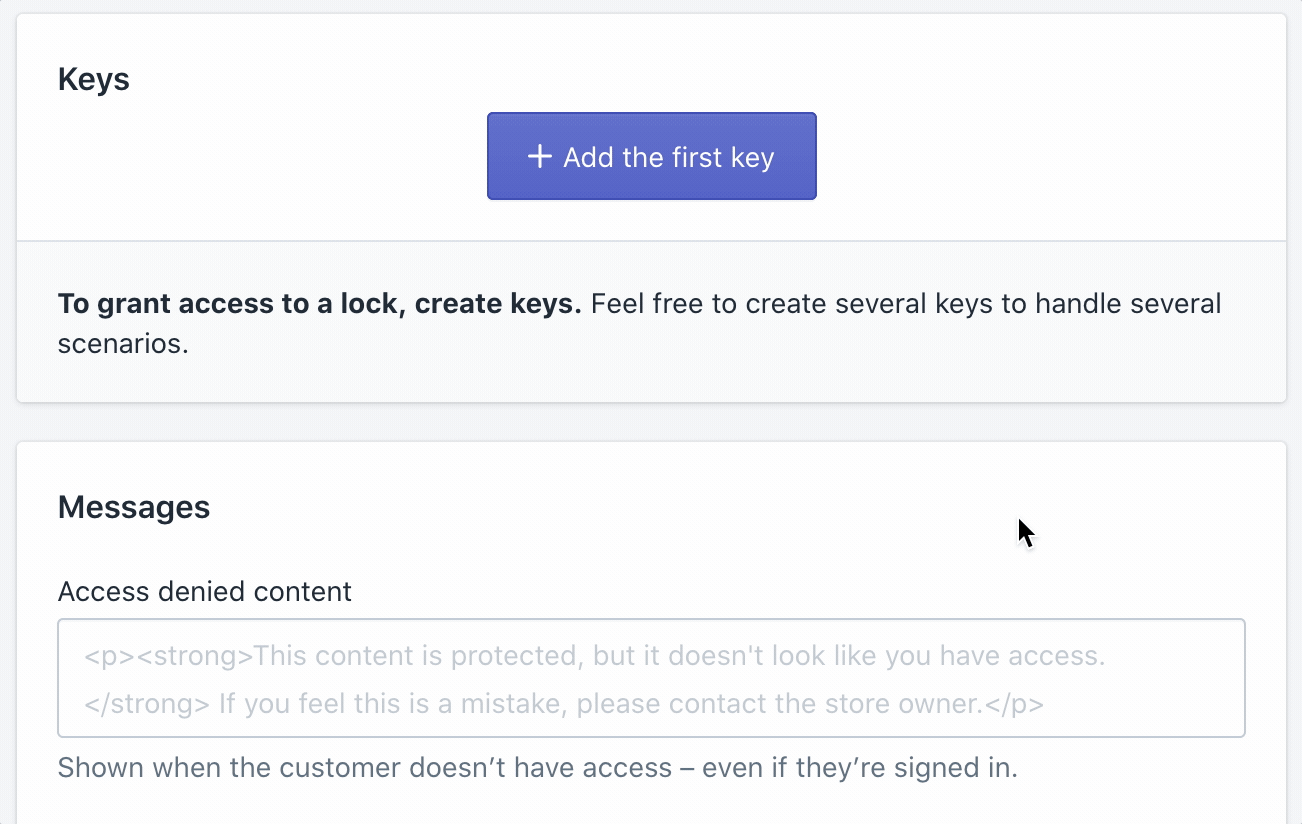Screen dimensions: 1302x824
Task: Click the placeholder line starting with <p><strong>
Action: [594, 656]
